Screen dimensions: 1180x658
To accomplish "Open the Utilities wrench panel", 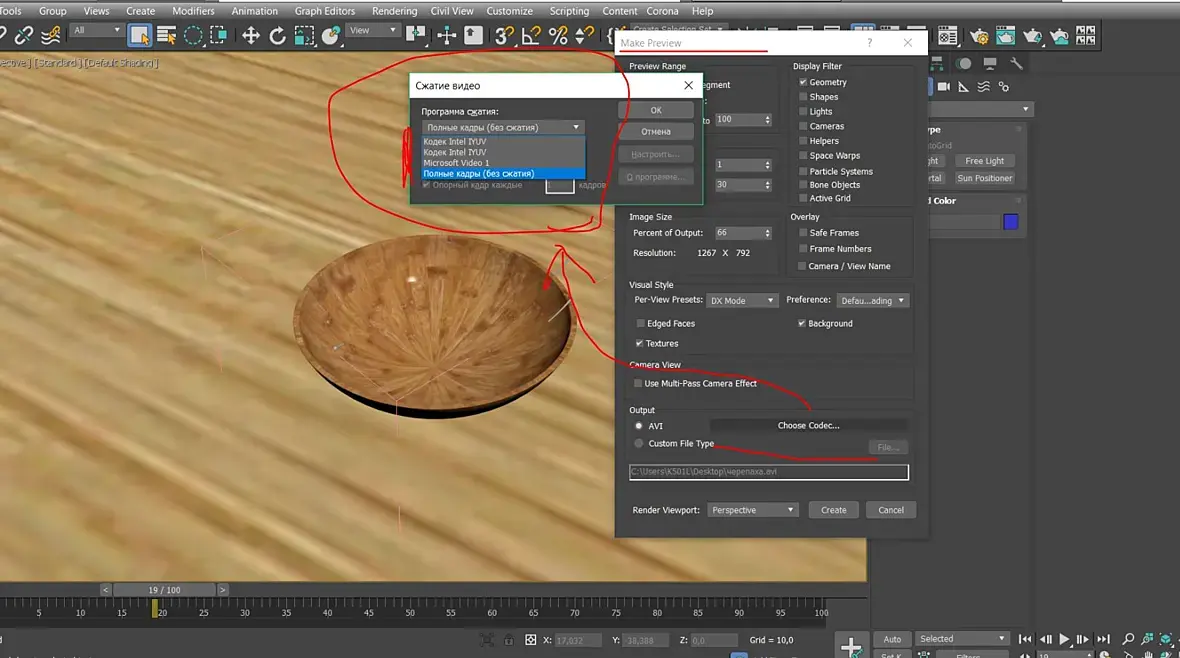I will pos(1016,63).
